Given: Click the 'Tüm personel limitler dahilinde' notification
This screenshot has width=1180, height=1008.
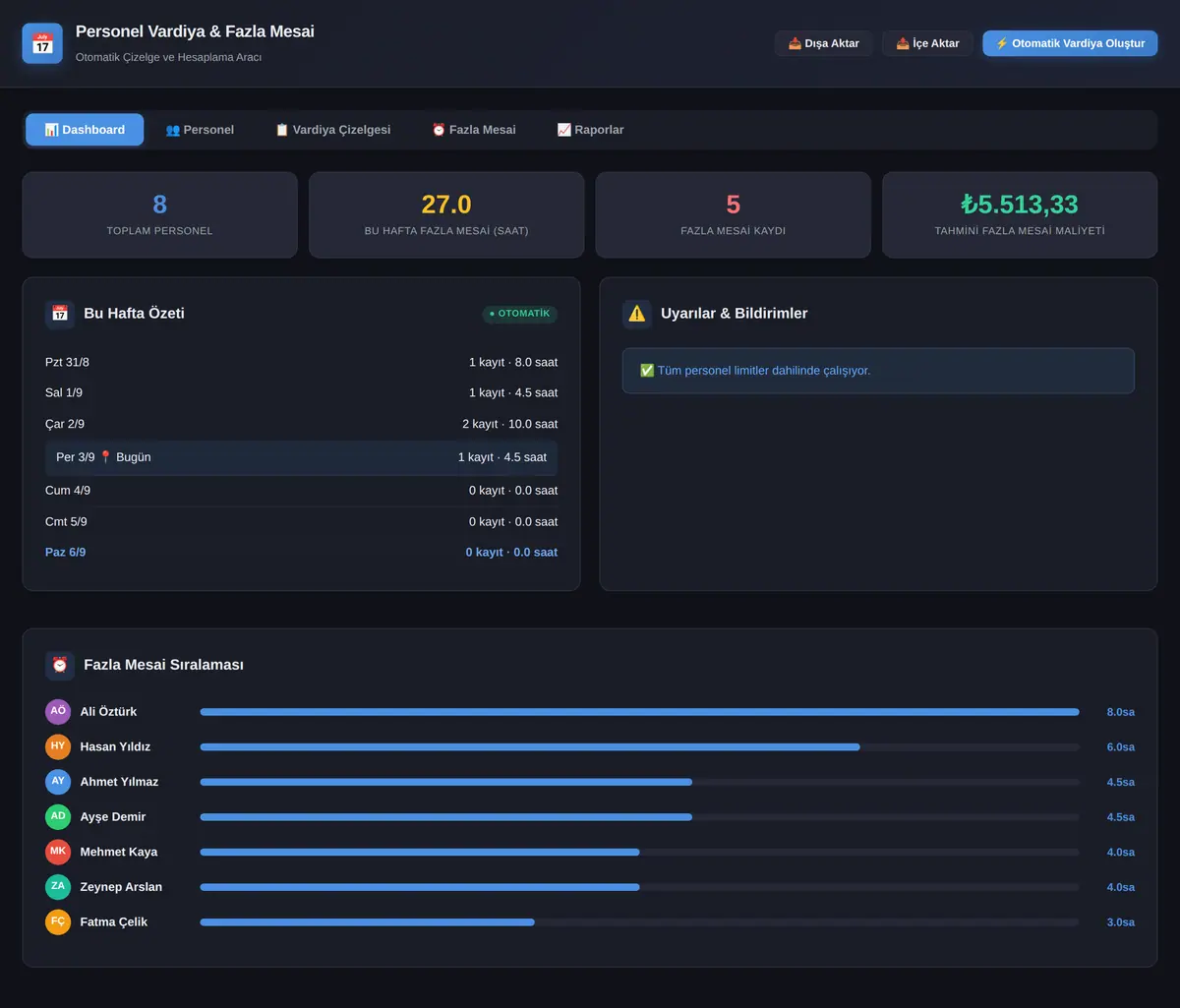Looking at the screenshot, I should (878, 371).
